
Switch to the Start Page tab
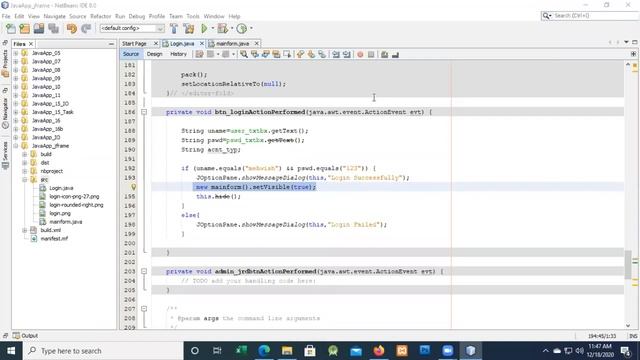(x=134, y=44)
